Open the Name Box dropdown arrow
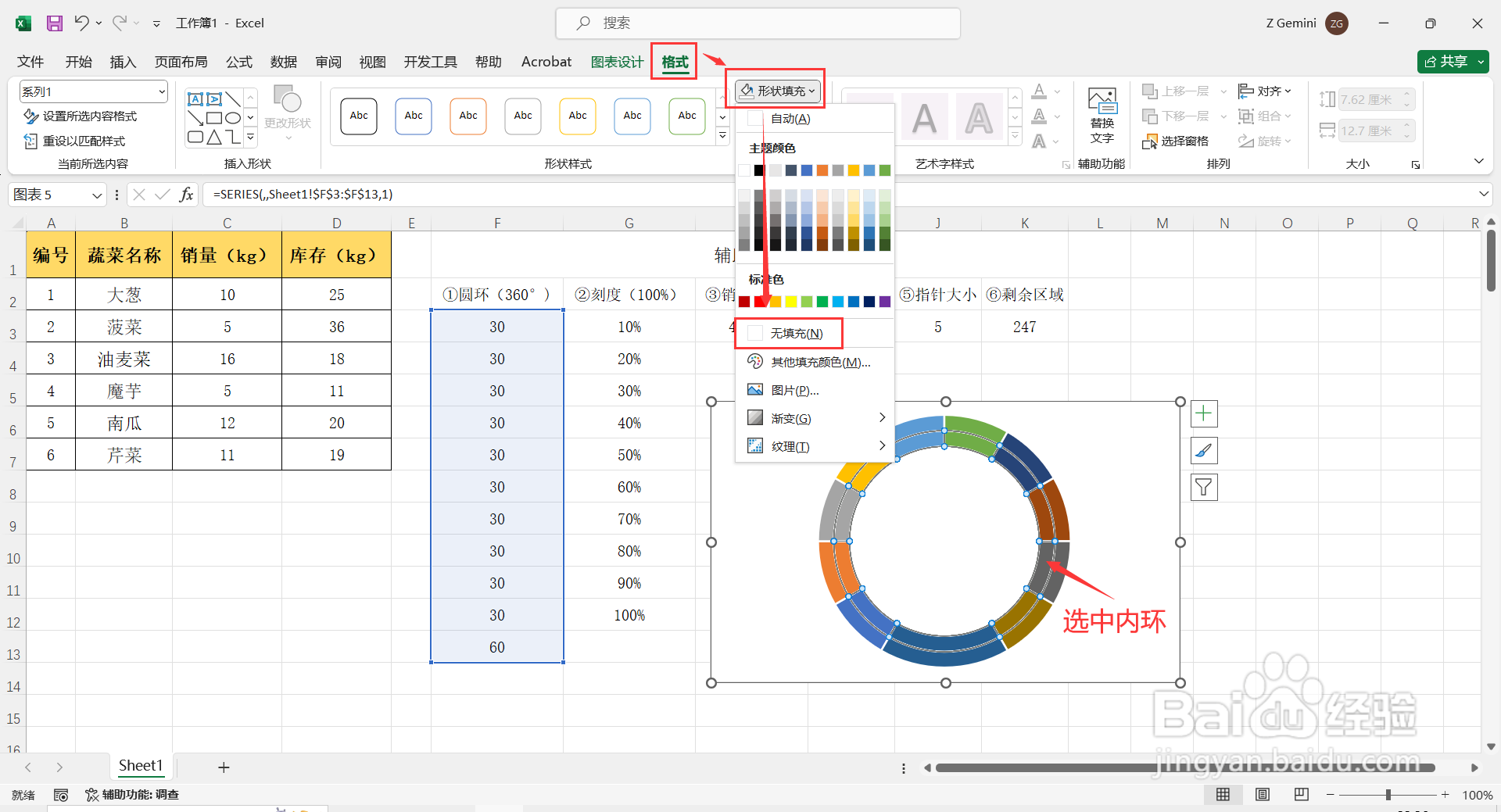This screenshot has height=812, width=1501. click(x=97, y=195)
